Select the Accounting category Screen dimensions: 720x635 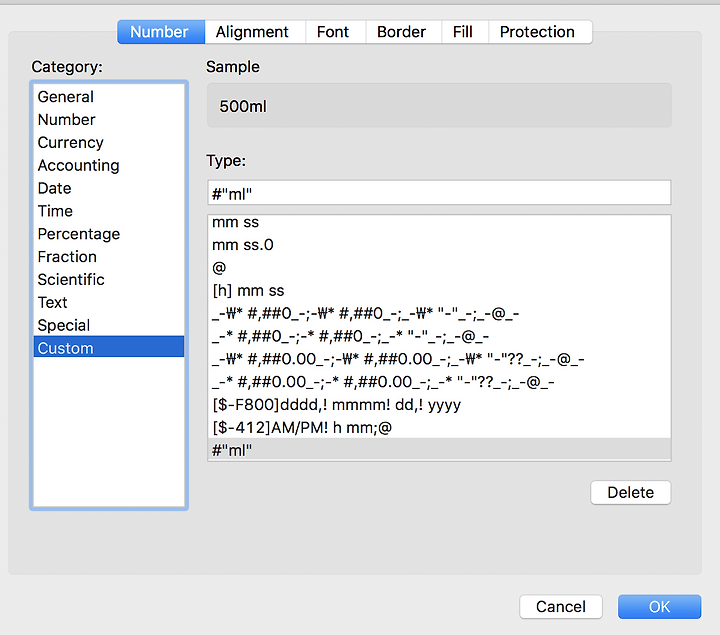(x=109, y=165)
